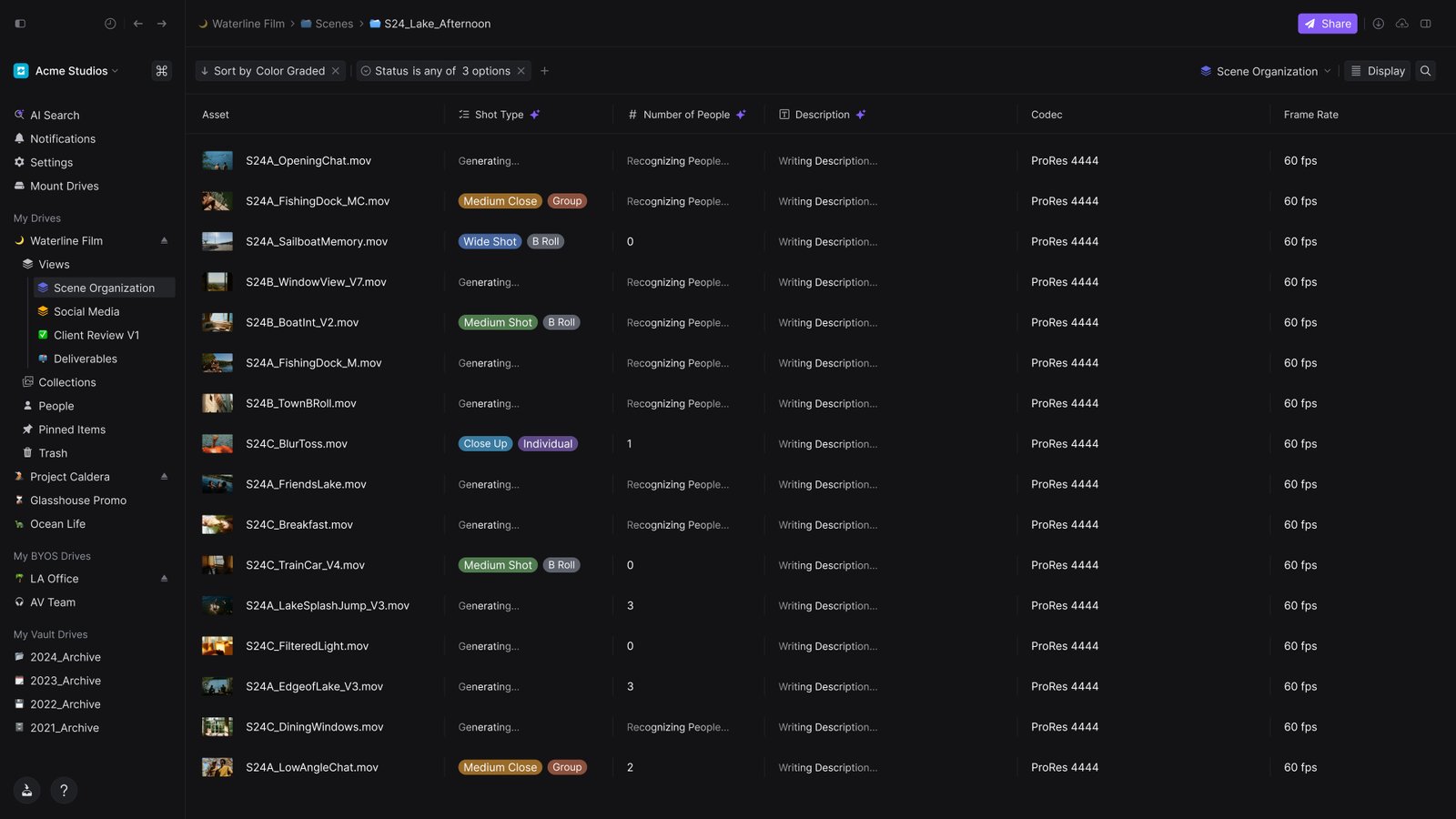Click the cloud upload icon near Share
This screenshot has height=819, width=1456.
(1401, 24)
